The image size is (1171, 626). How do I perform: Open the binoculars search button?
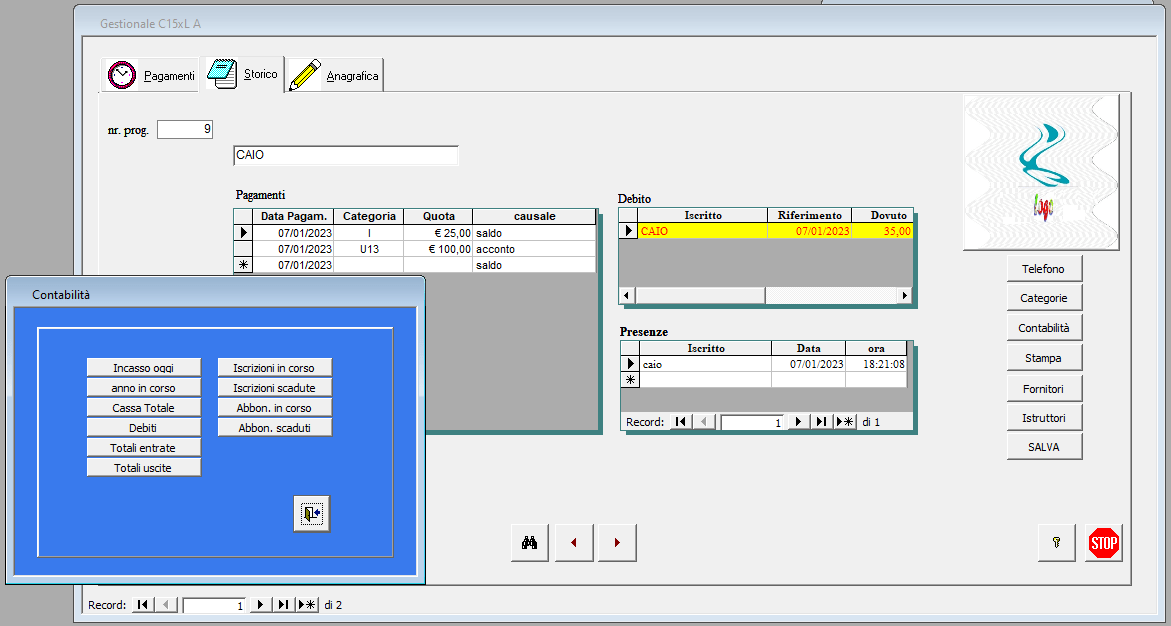530,542
